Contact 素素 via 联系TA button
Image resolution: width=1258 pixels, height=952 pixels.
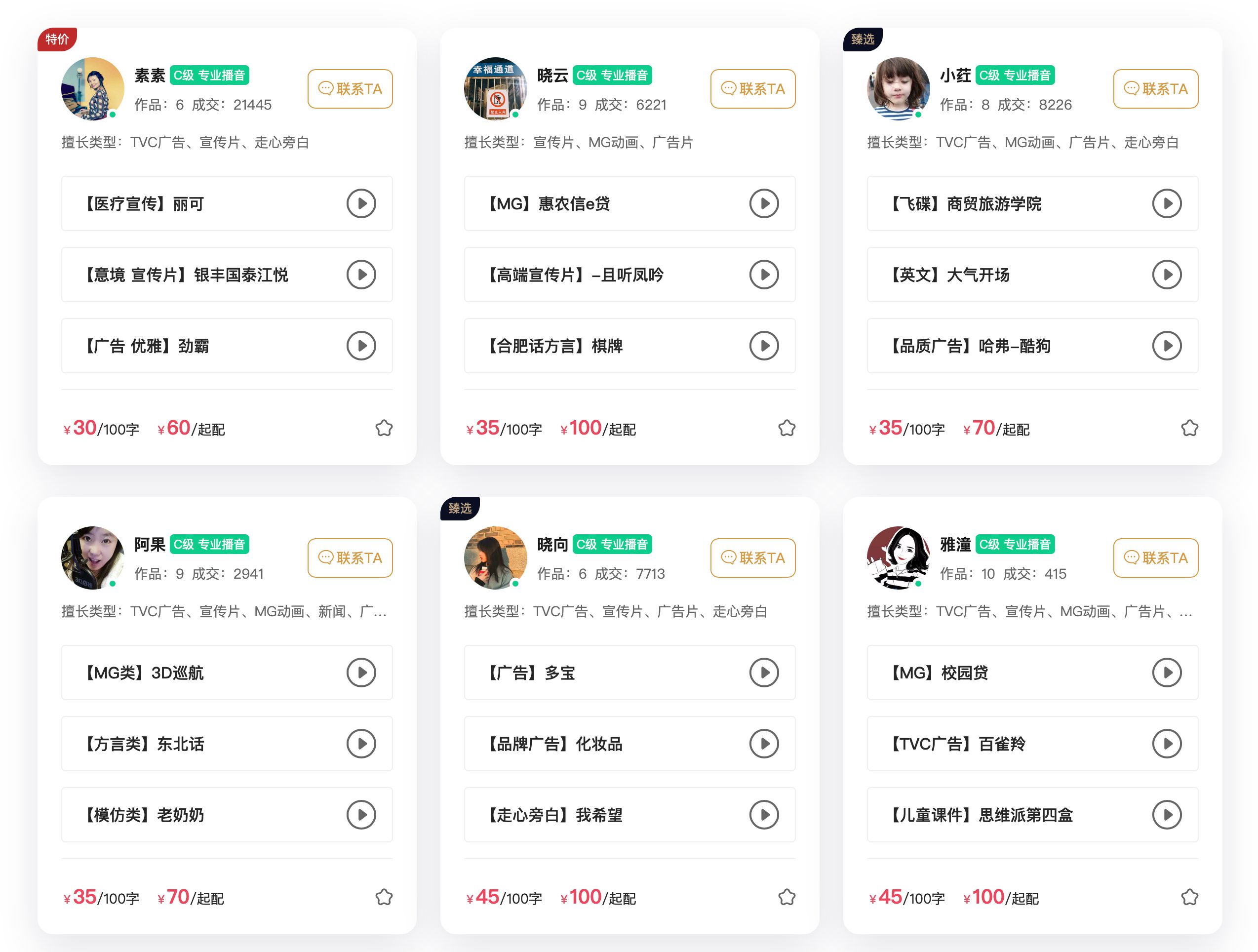pos(351,89)
